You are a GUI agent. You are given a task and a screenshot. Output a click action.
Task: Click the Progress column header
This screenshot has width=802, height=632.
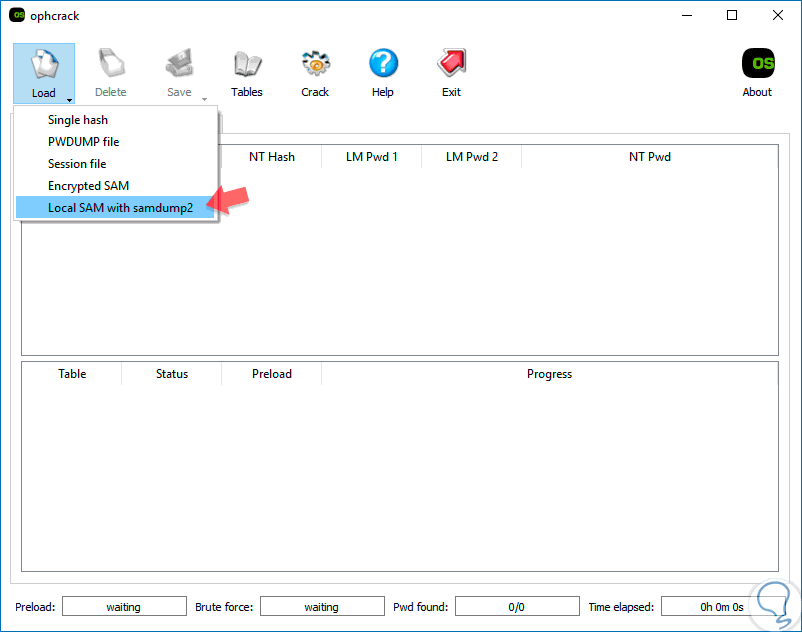click(x=549, y=374)
